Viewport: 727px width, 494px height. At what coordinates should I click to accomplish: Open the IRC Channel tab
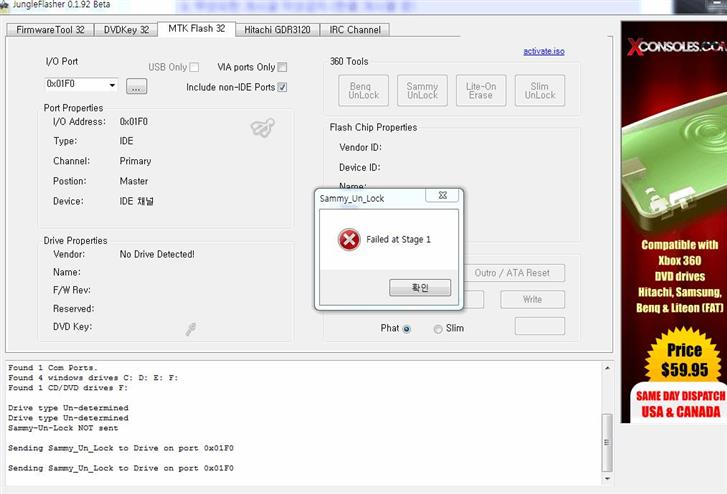355,30
